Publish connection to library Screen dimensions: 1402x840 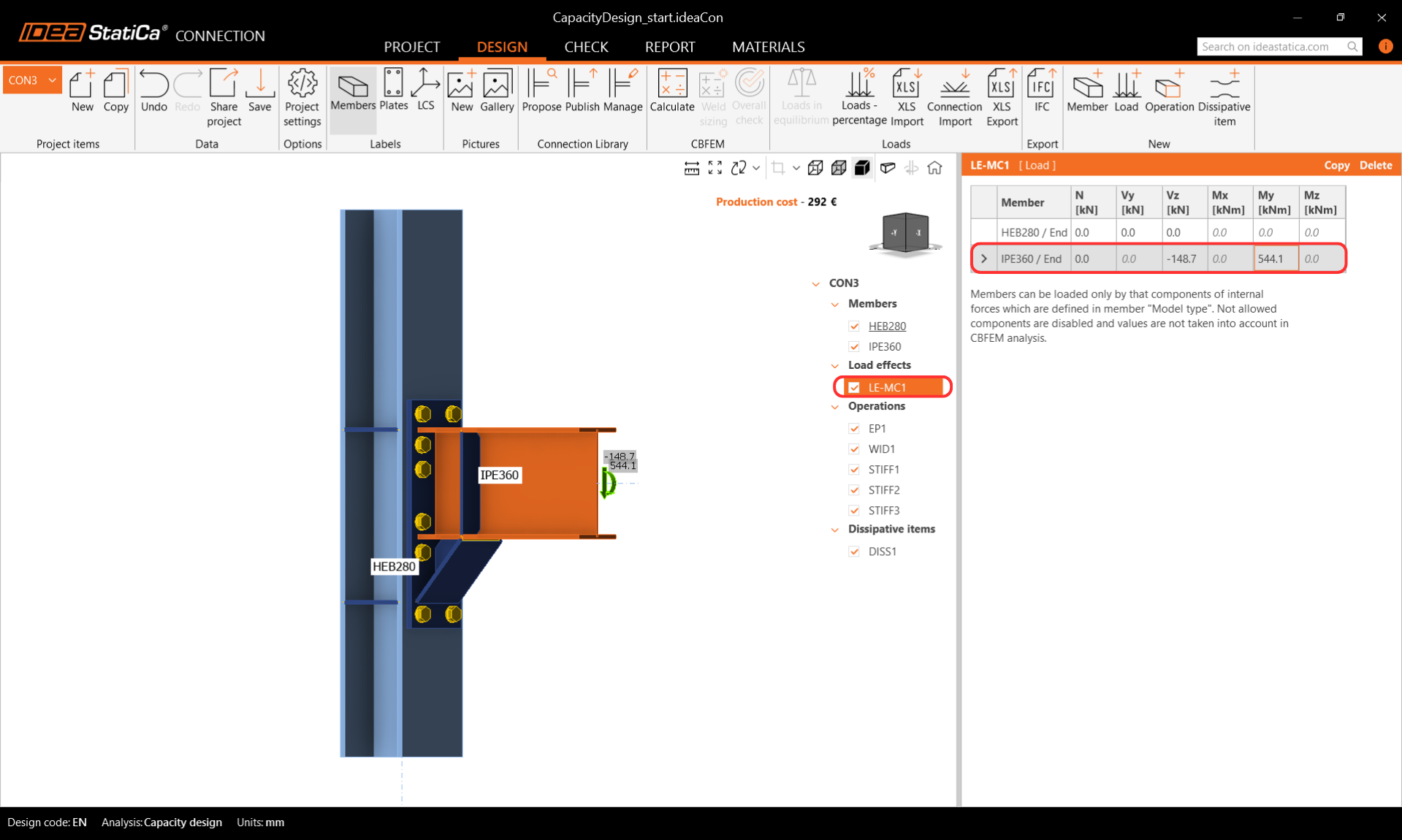pyautogui.click(x=582, y=91)
